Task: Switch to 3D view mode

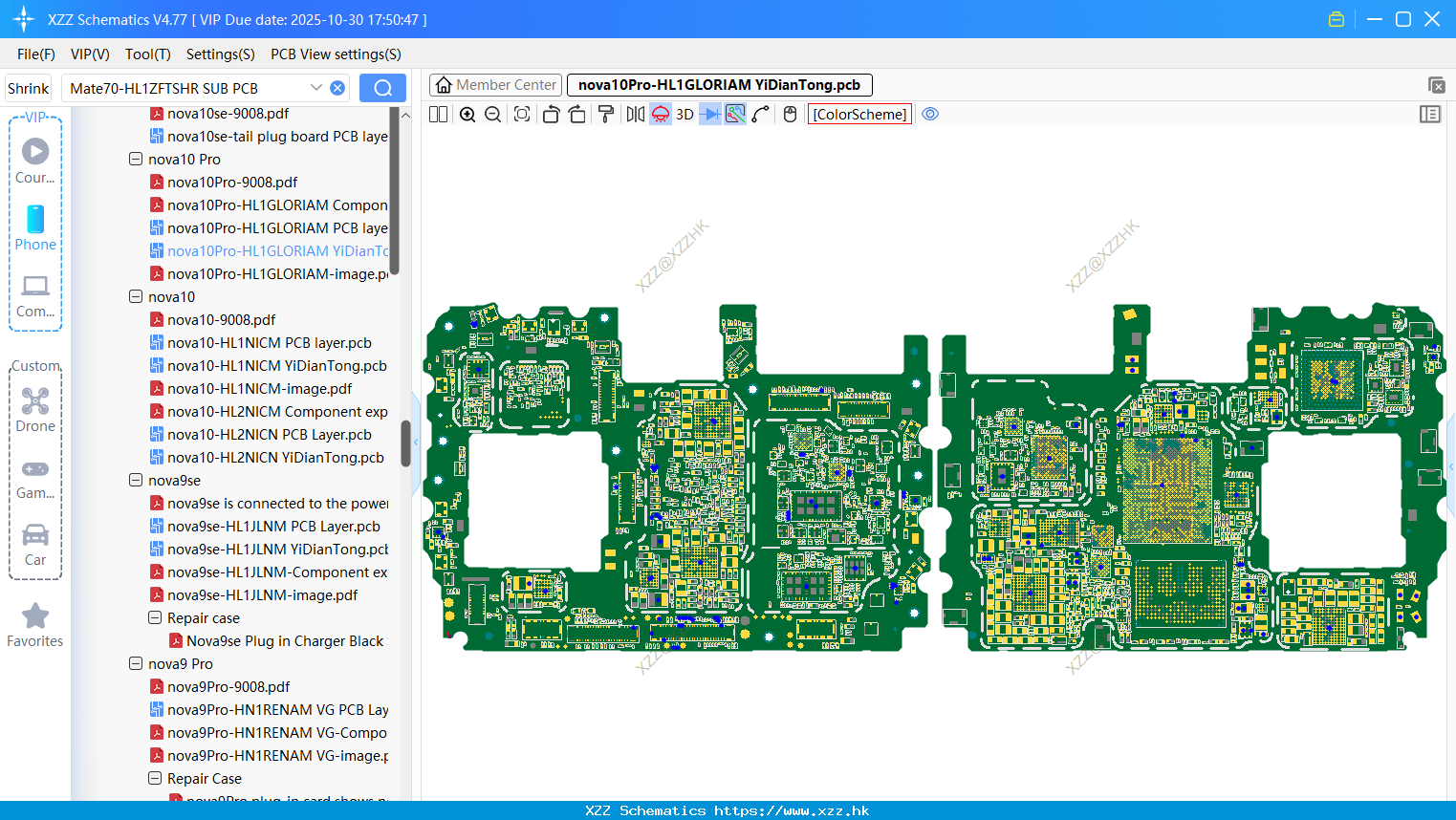Action: point(685,115)
